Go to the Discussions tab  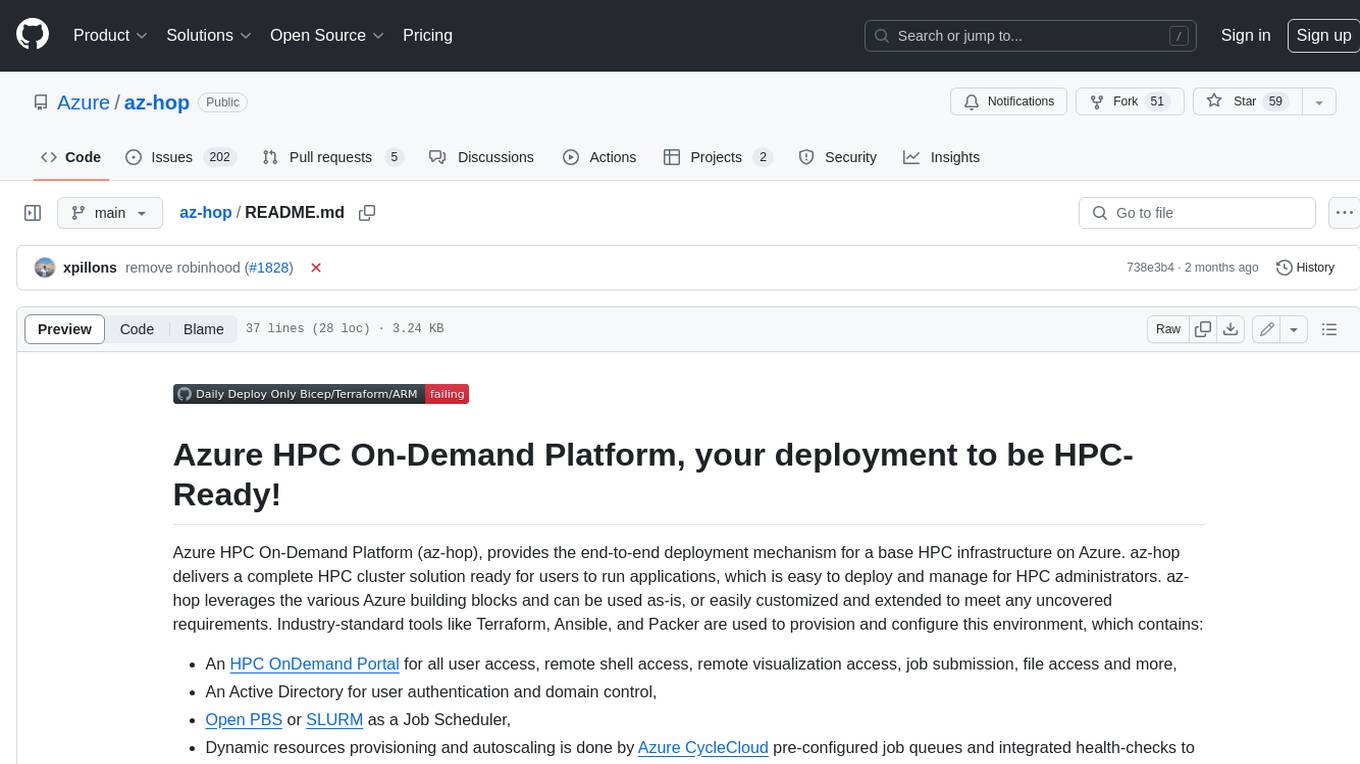tap(481, 157)
